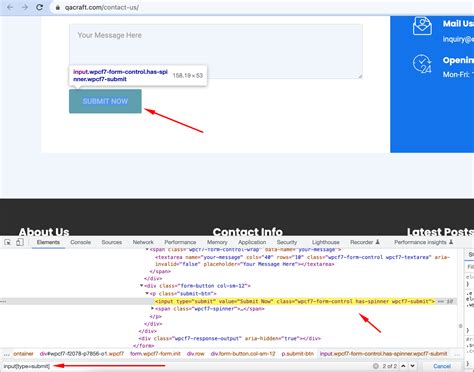Screen dimensions: 474x372
Task: Click the div.row breadcrumb
Action: (195, 354)
